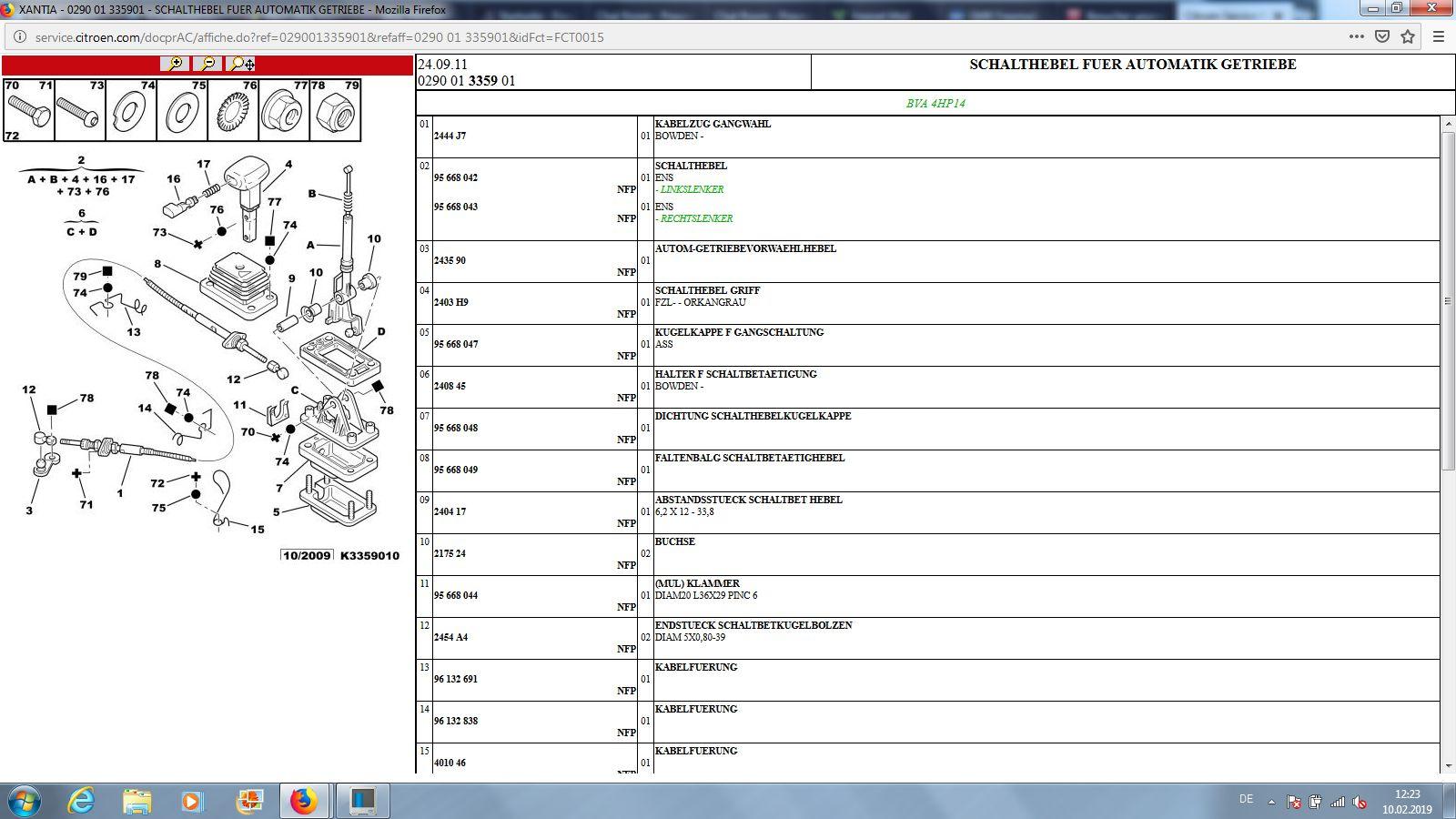Open Windows Media Player from the taskbar
Screen dimensions: 1456x819
click(x=191, y=801)
